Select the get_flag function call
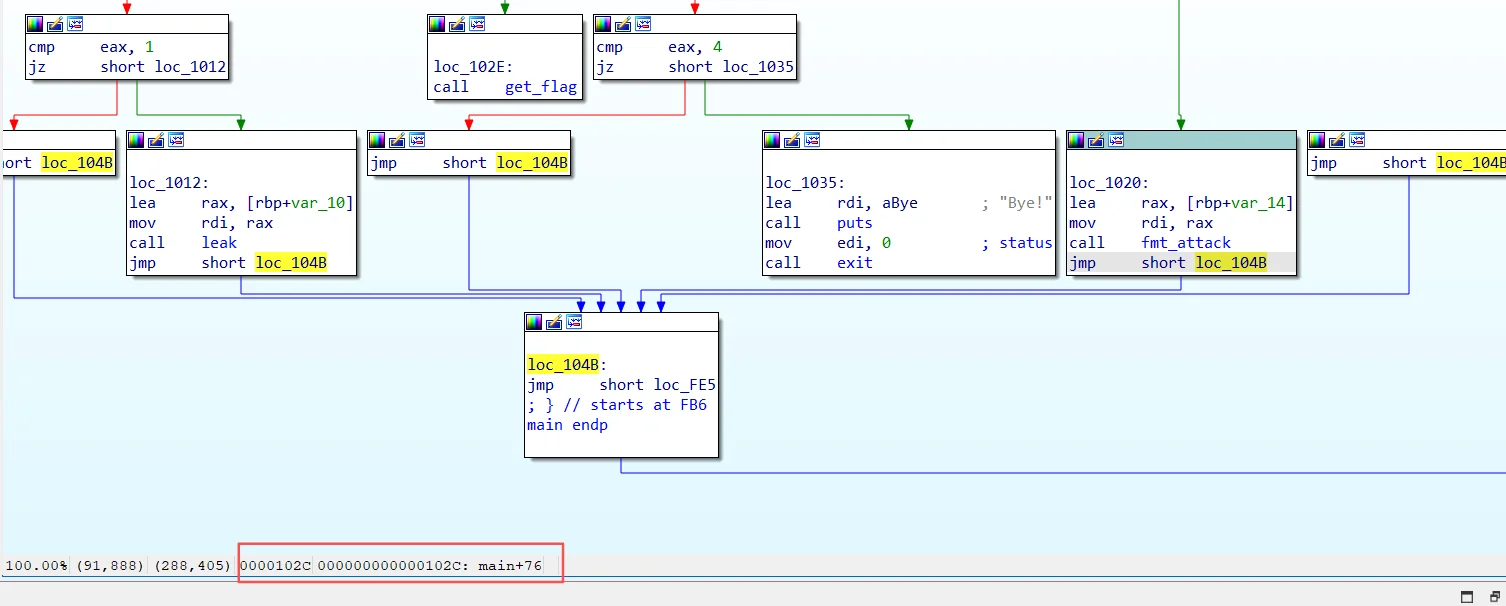Image resolution: width=1506 pixels, height=606 pixels. (540, 87)
